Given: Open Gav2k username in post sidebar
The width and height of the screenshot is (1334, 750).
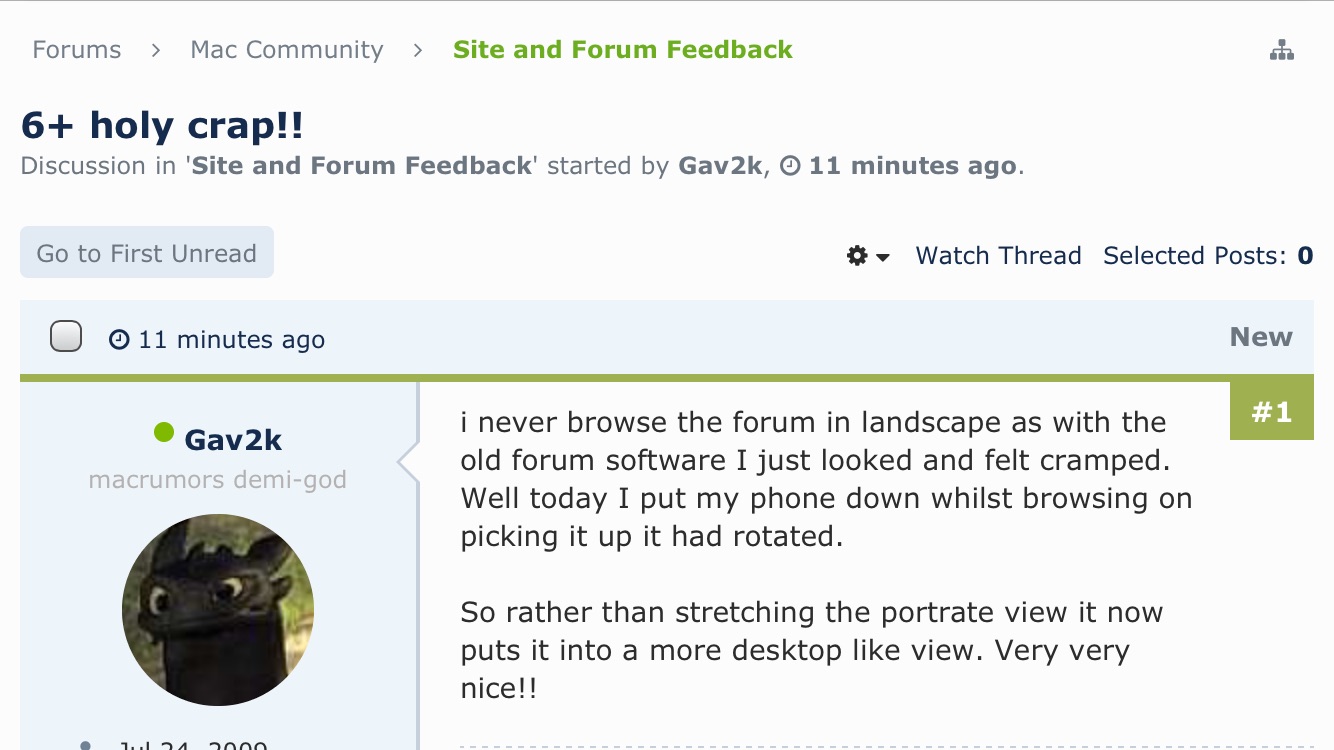Looking at the screenshot, I should tap(233, 440).
